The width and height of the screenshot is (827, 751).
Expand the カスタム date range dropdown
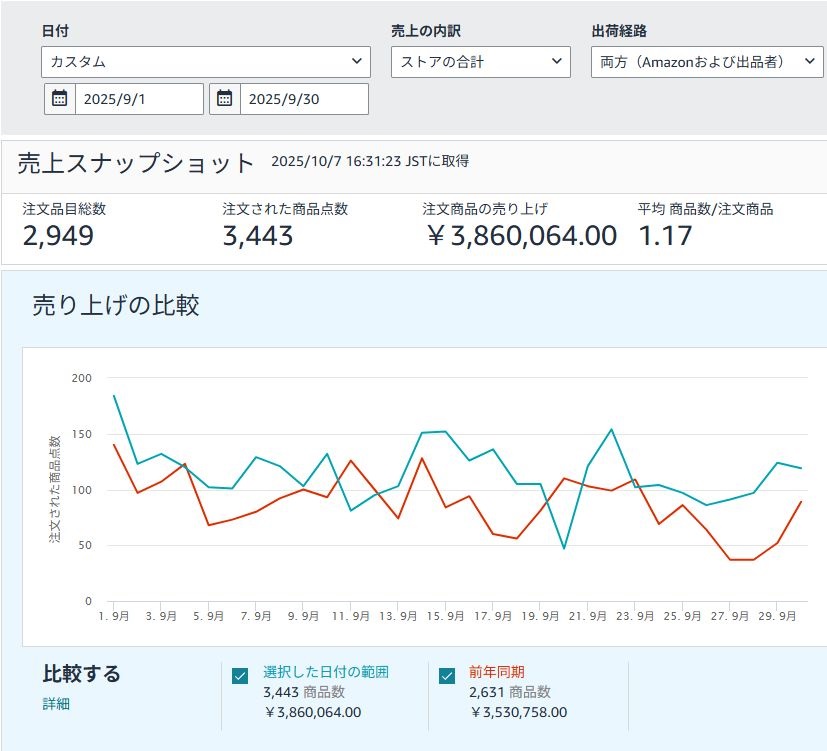tap(206, 62)
